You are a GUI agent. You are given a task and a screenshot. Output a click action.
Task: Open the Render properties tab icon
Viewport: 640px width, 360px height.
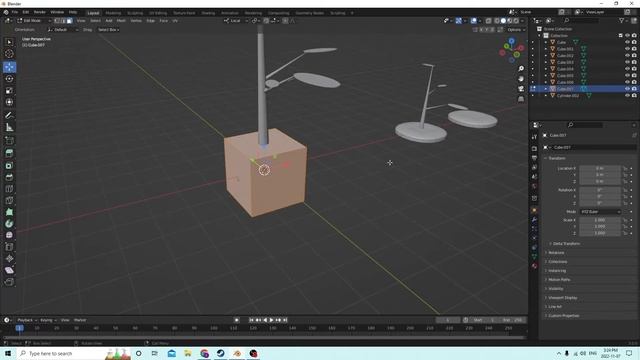[x=534, y=148]
